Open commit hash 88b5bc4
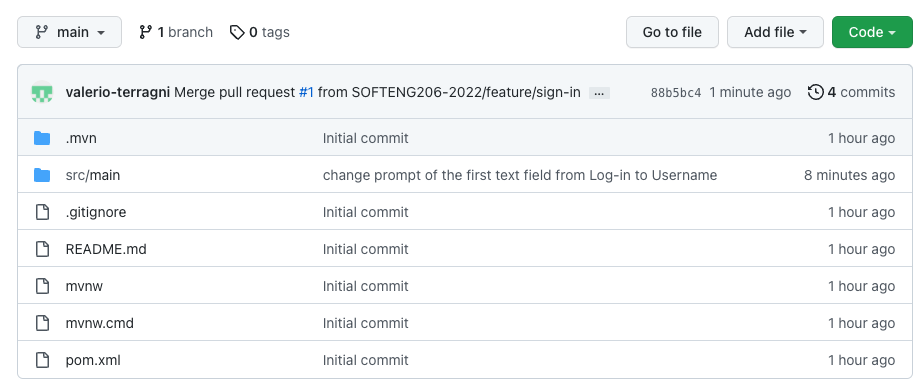 pos(676,93)
